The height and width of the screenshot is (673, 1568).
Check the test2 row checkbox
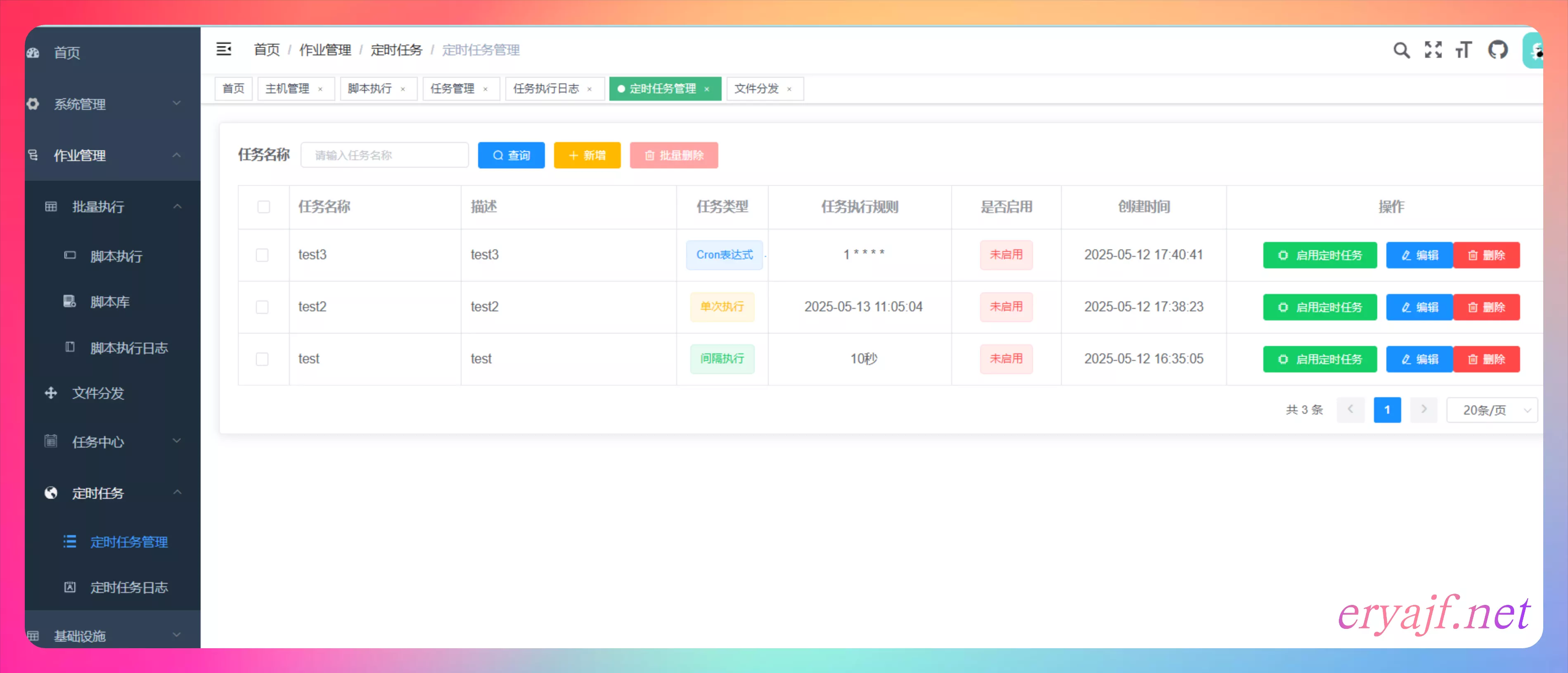tap(262, 307)
